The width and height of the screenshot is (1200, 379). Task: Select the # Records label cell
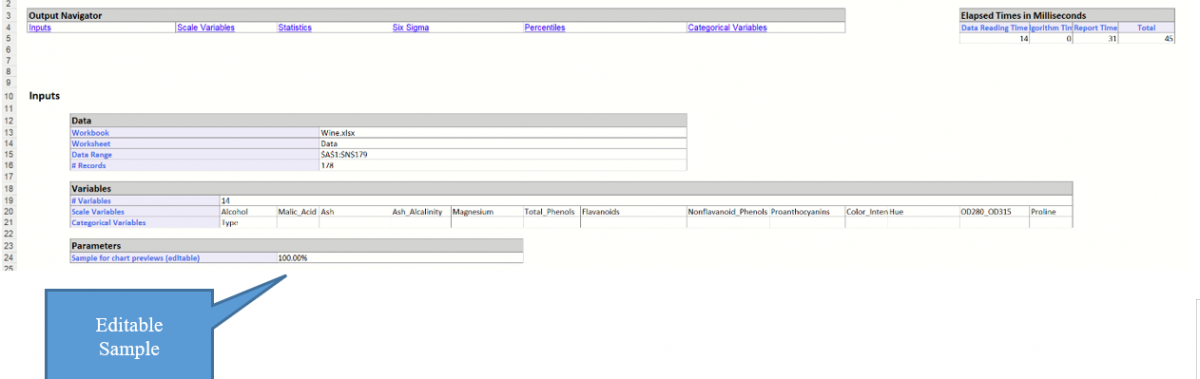[194, 165]
